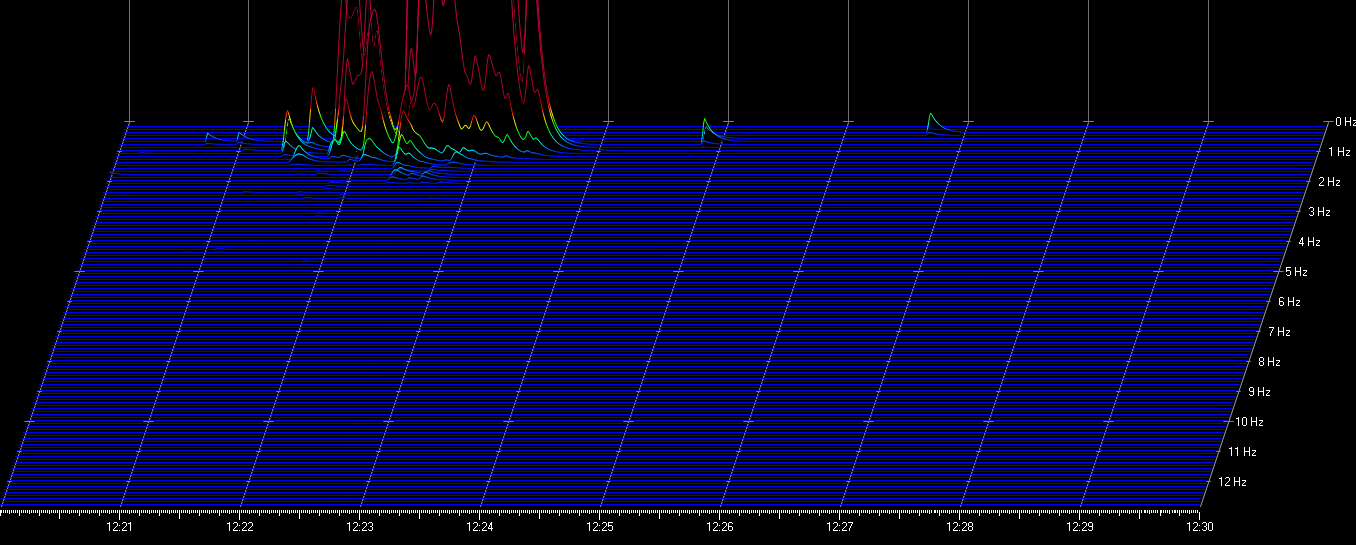This screenshot has height=545, width=1356.
Task: Select the 5 Hz frequency label
Action: (1298, 272)
